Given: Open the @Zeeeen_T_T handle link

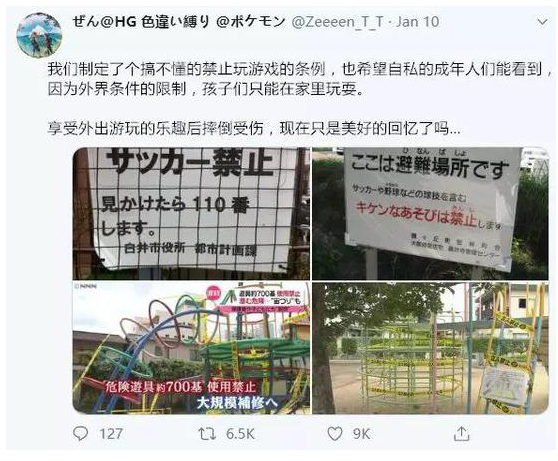Looking at the screenshot, I should [338, 22].
